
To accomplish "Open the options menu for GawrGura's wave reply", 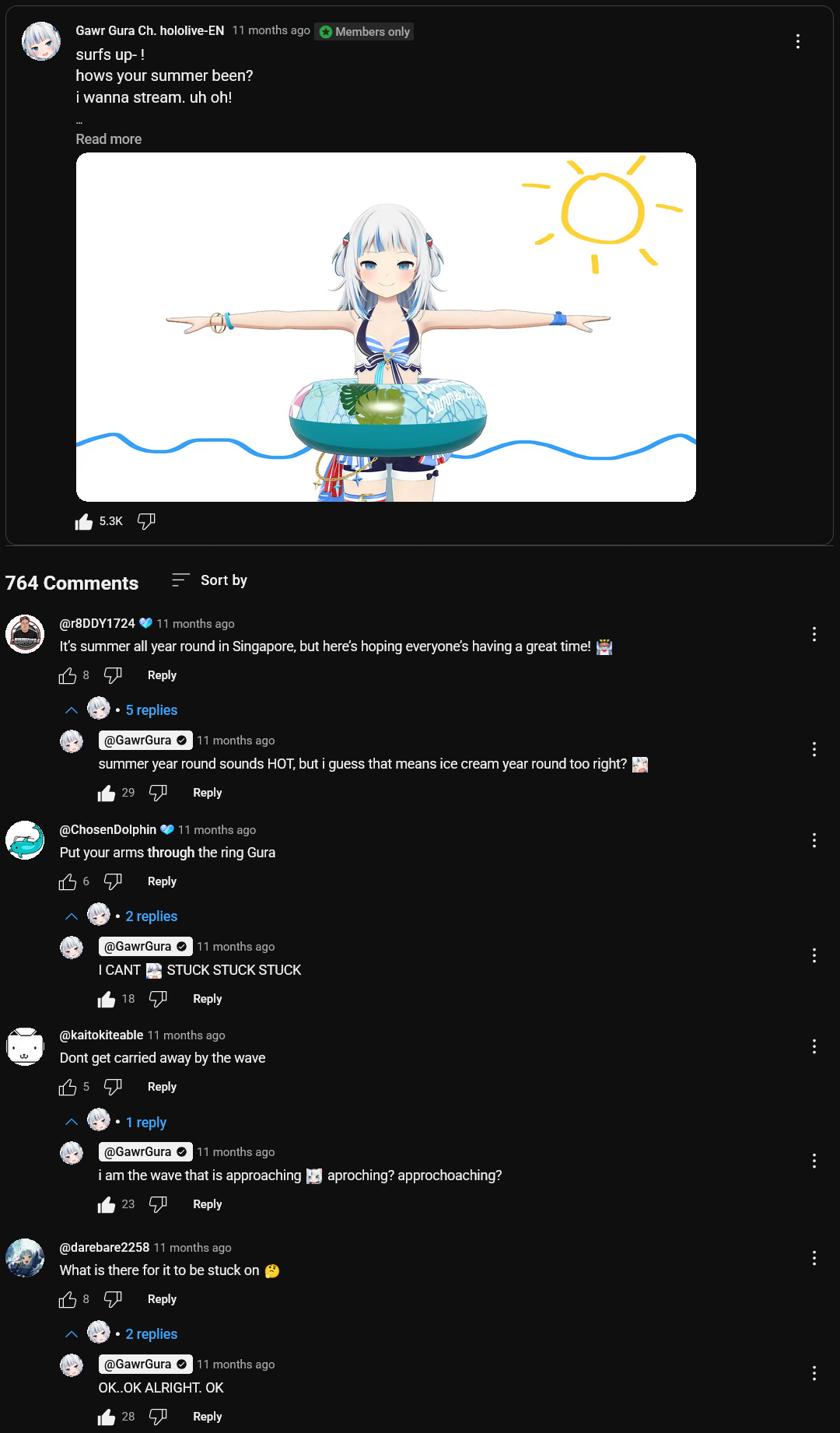I will [814, 1161].
